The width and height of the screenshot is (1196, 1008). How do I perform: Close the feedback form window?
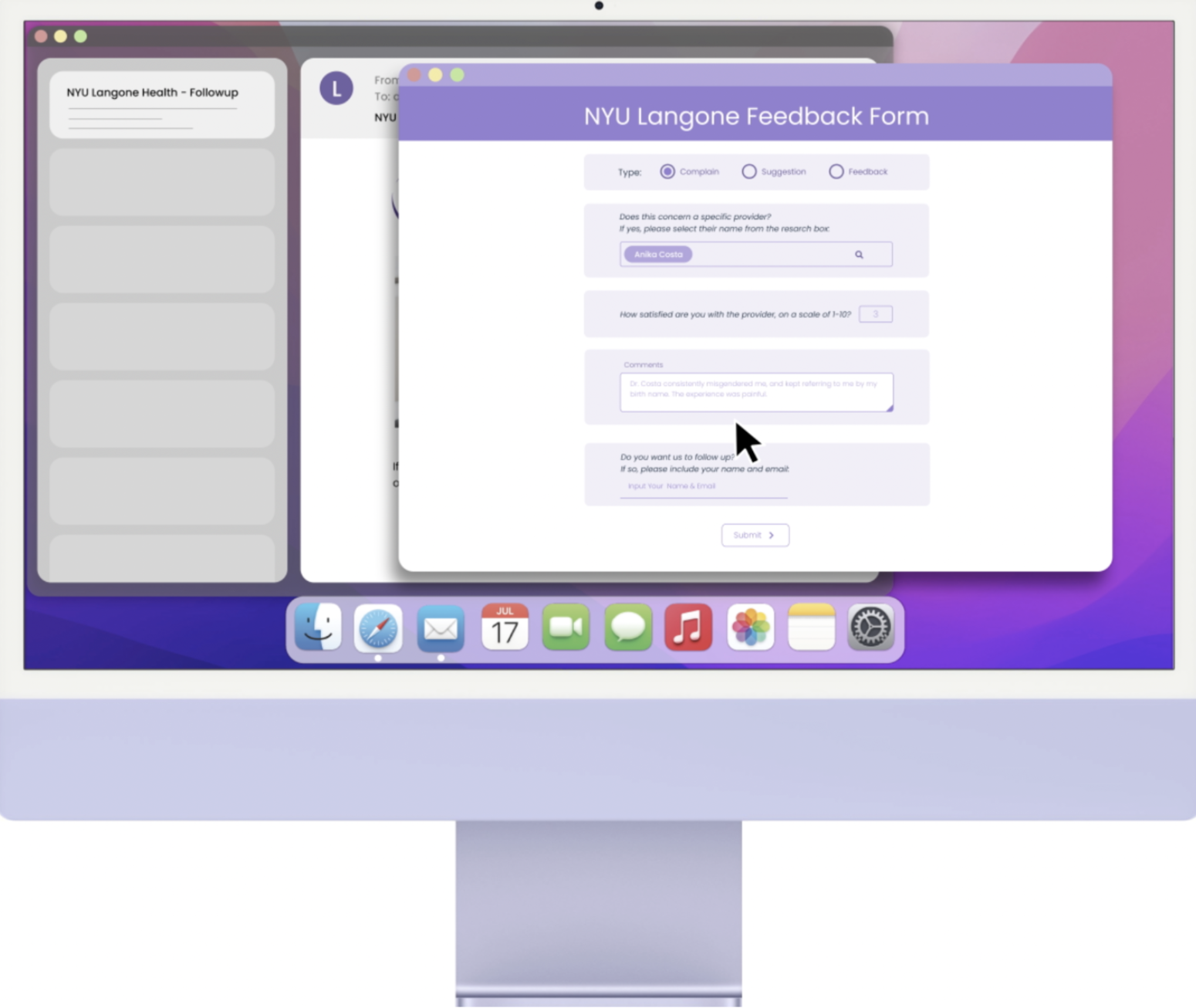(414, 75)
